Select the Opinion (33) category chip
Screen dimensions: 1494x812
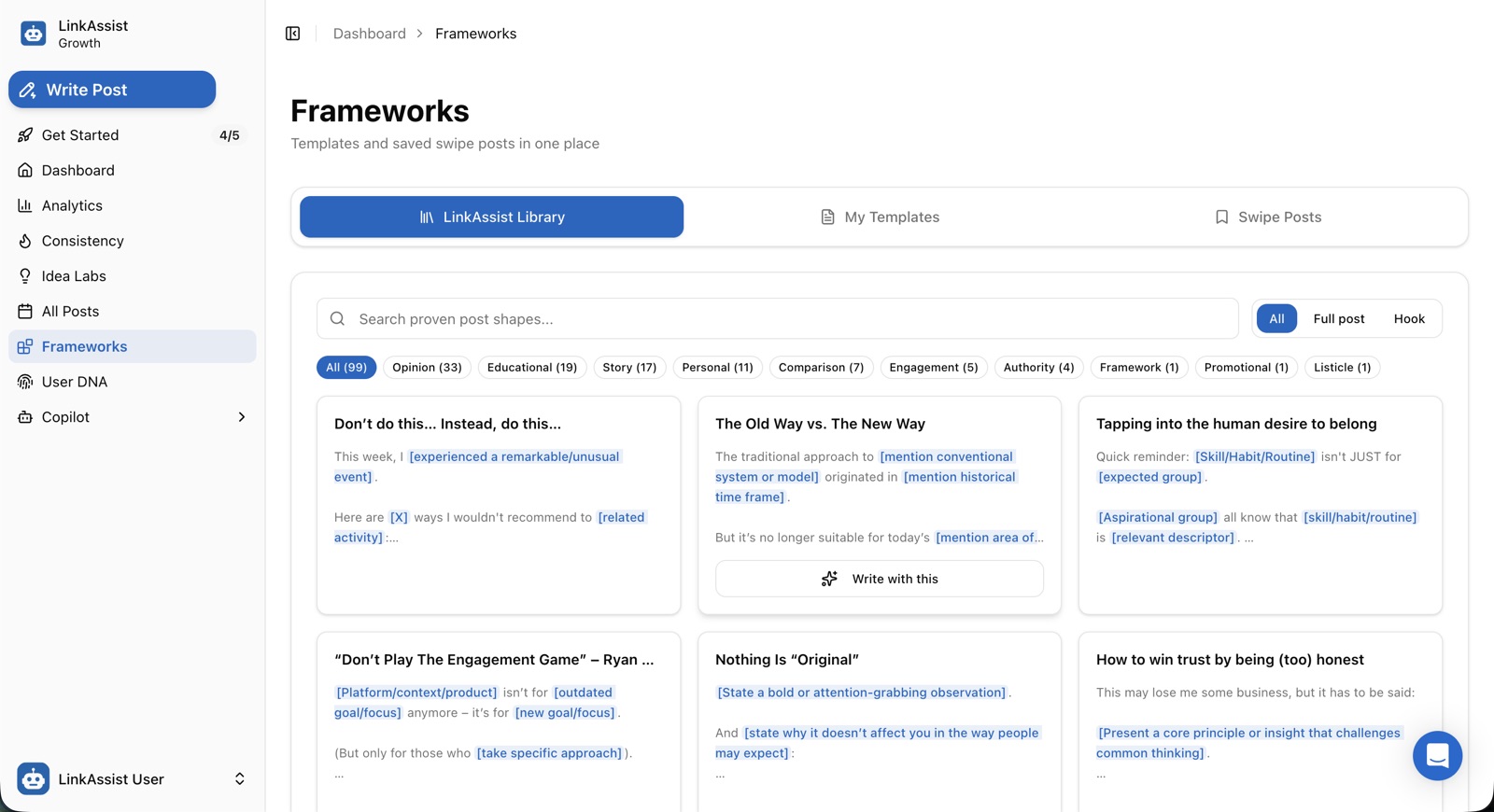click(x=427, y=368)
